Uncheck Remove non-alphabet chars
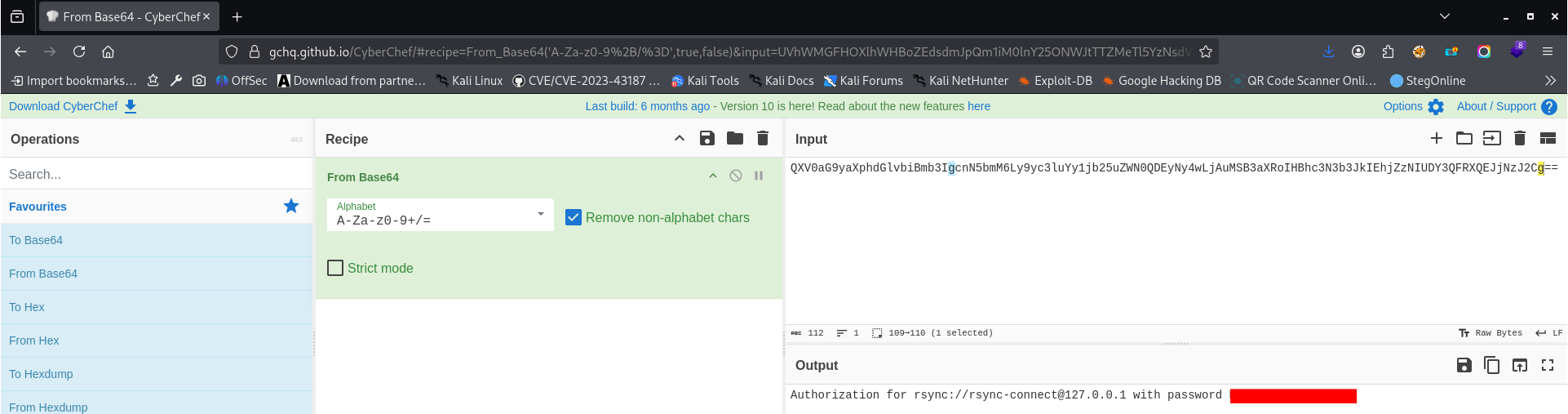The image size is (1568, 414). pos(574,217)
